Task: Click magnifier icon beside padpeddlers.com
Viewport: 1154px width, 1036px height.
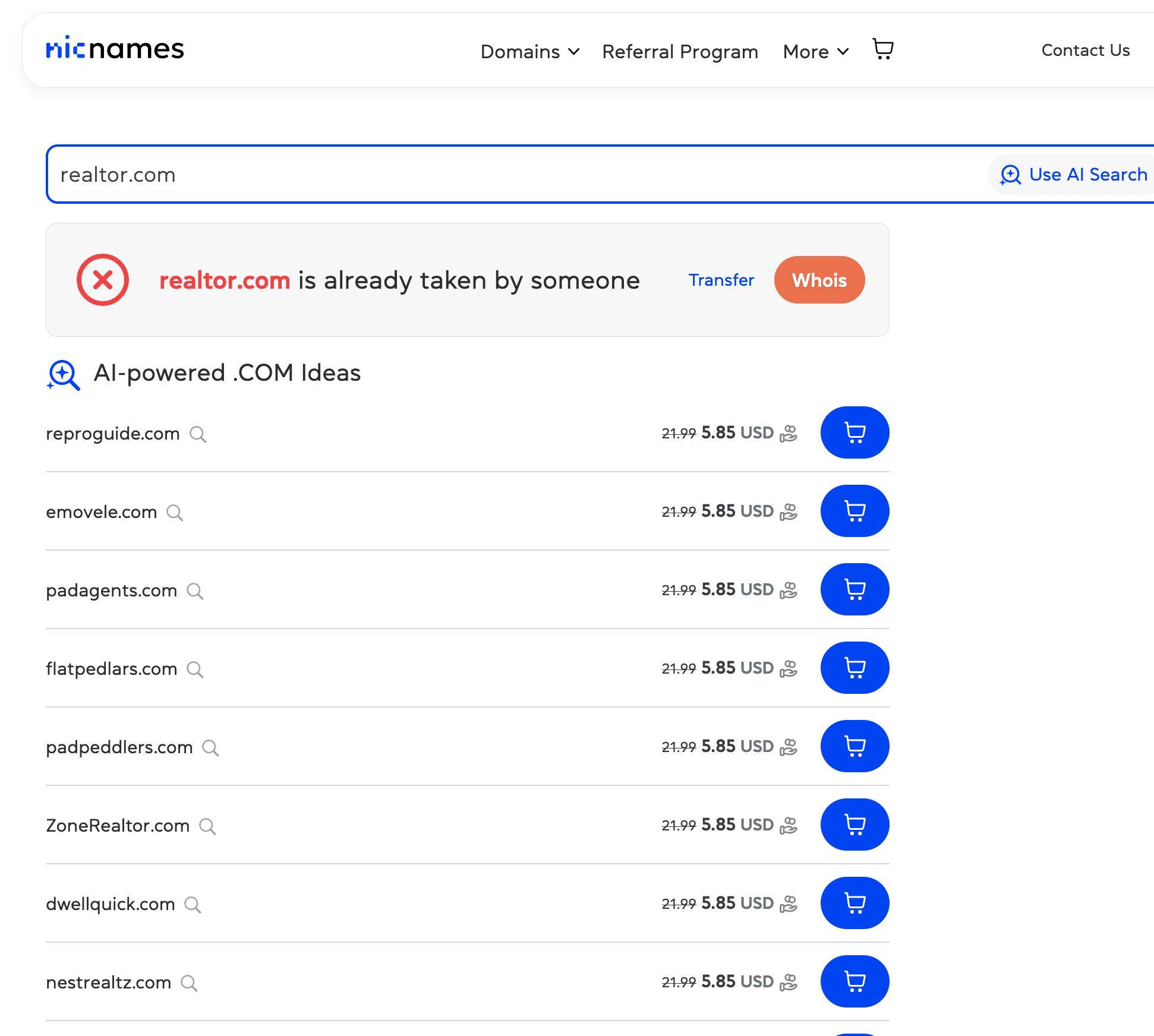Action: (210, 748)
